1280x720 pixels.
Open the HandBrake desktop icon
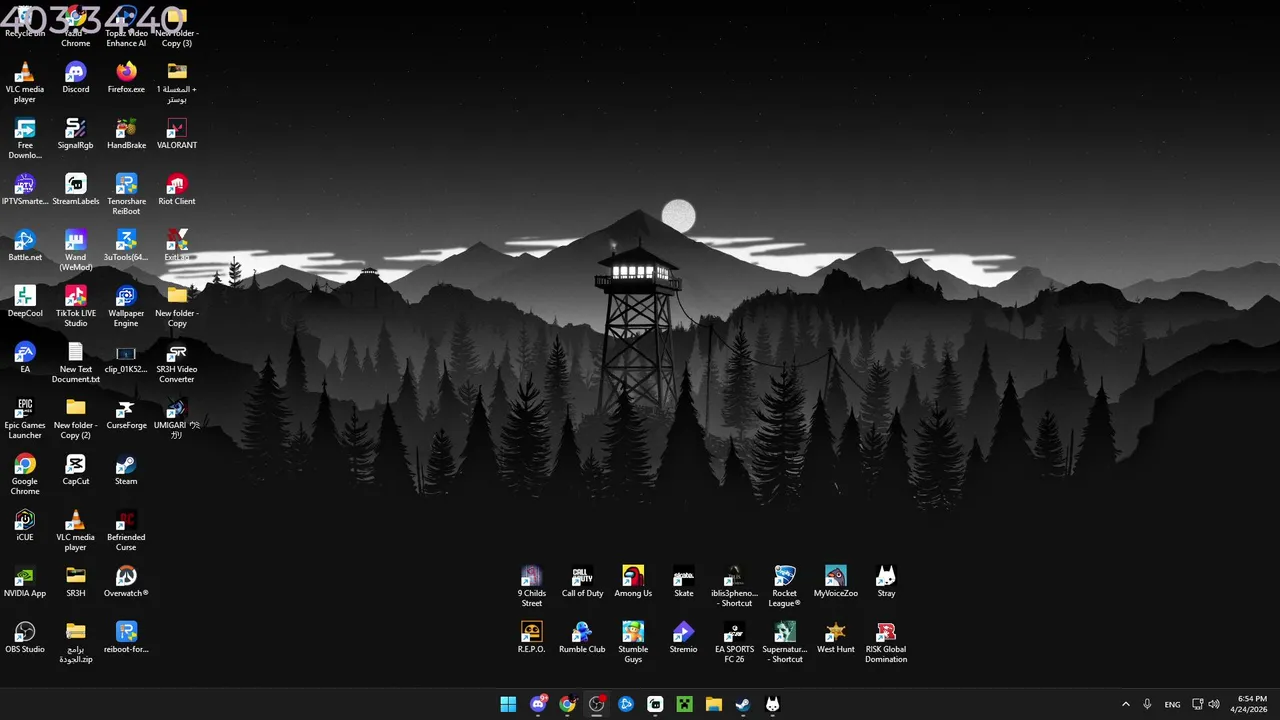(x=126, y=134)
